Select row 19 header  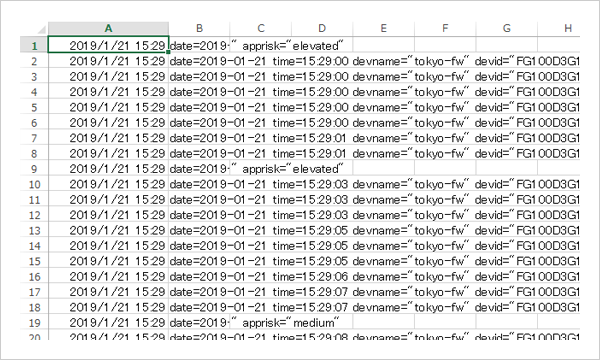pyautogui.click(x=34, y=323)
